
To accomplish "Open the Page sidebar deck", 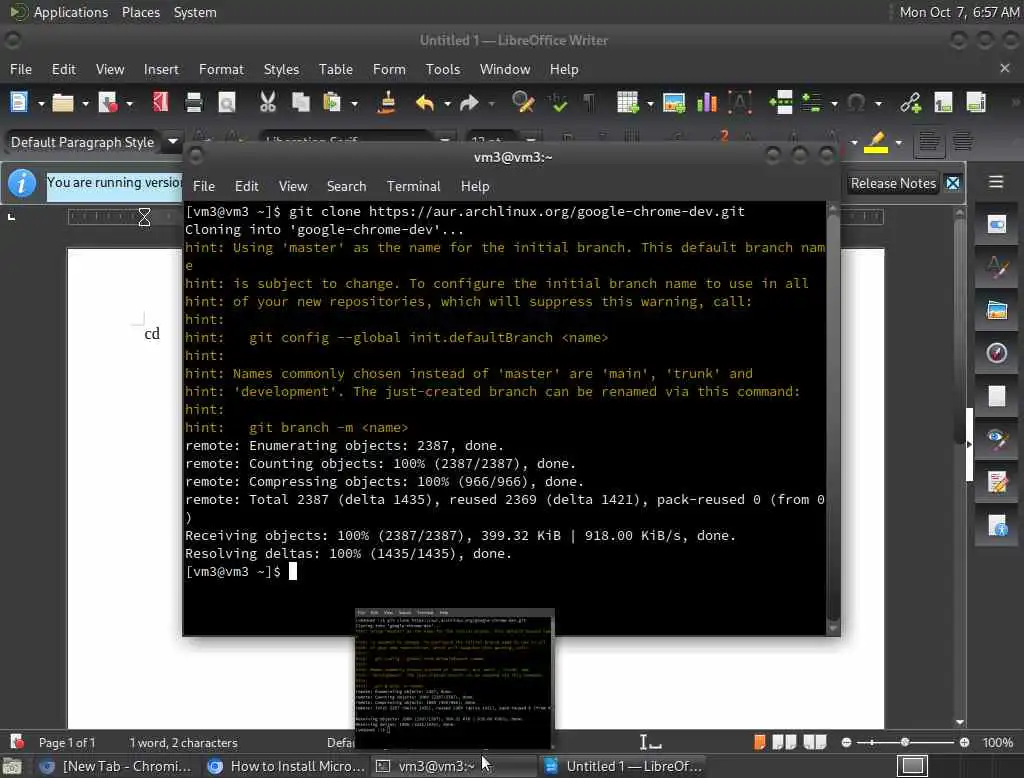I will tap(997, 396).
